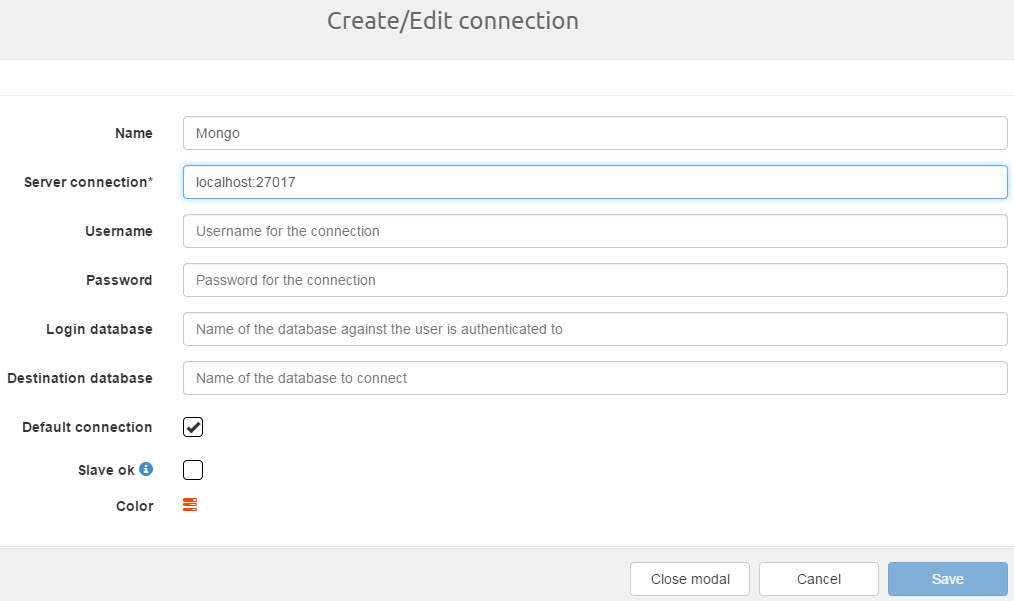
Task: Click the Close modal button
Action: (x=689, y=579)
